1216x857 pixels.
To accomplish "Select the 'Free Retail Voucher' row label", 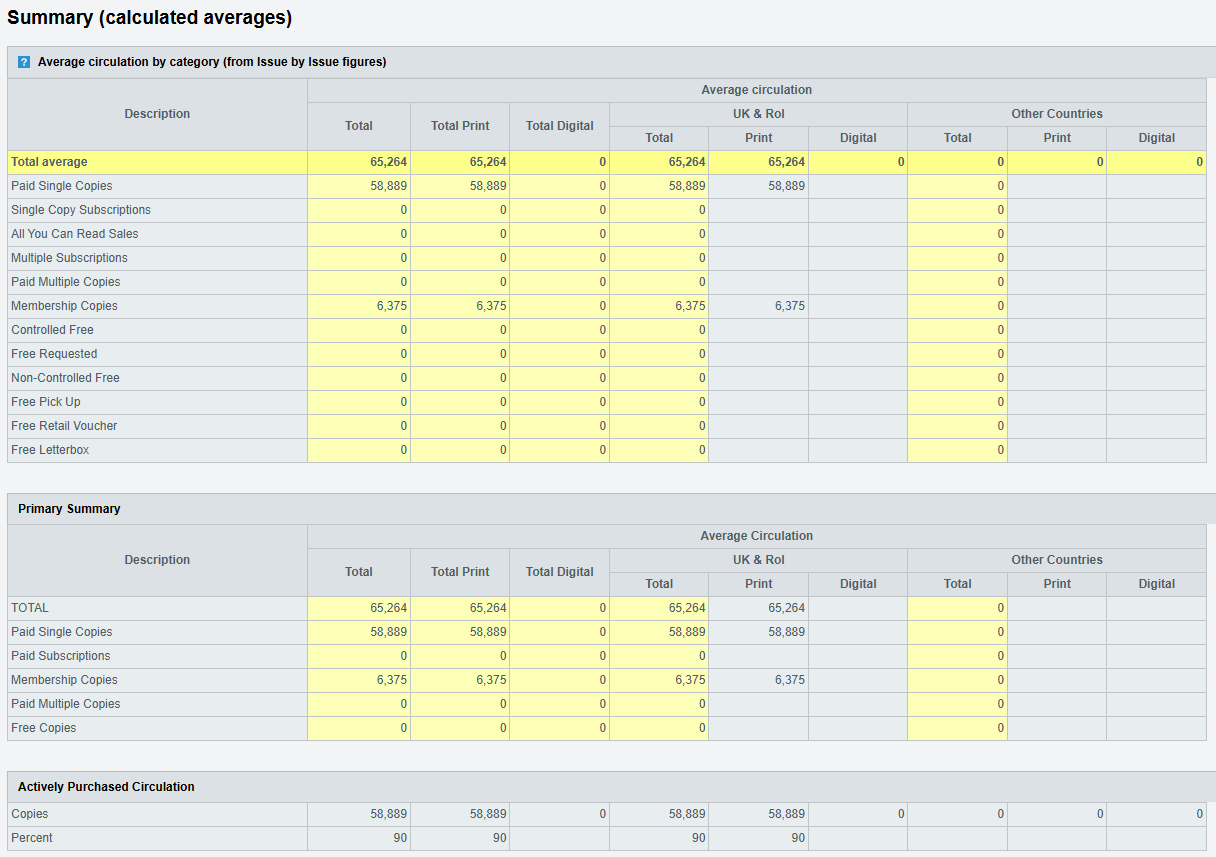I will coord(64,426).
